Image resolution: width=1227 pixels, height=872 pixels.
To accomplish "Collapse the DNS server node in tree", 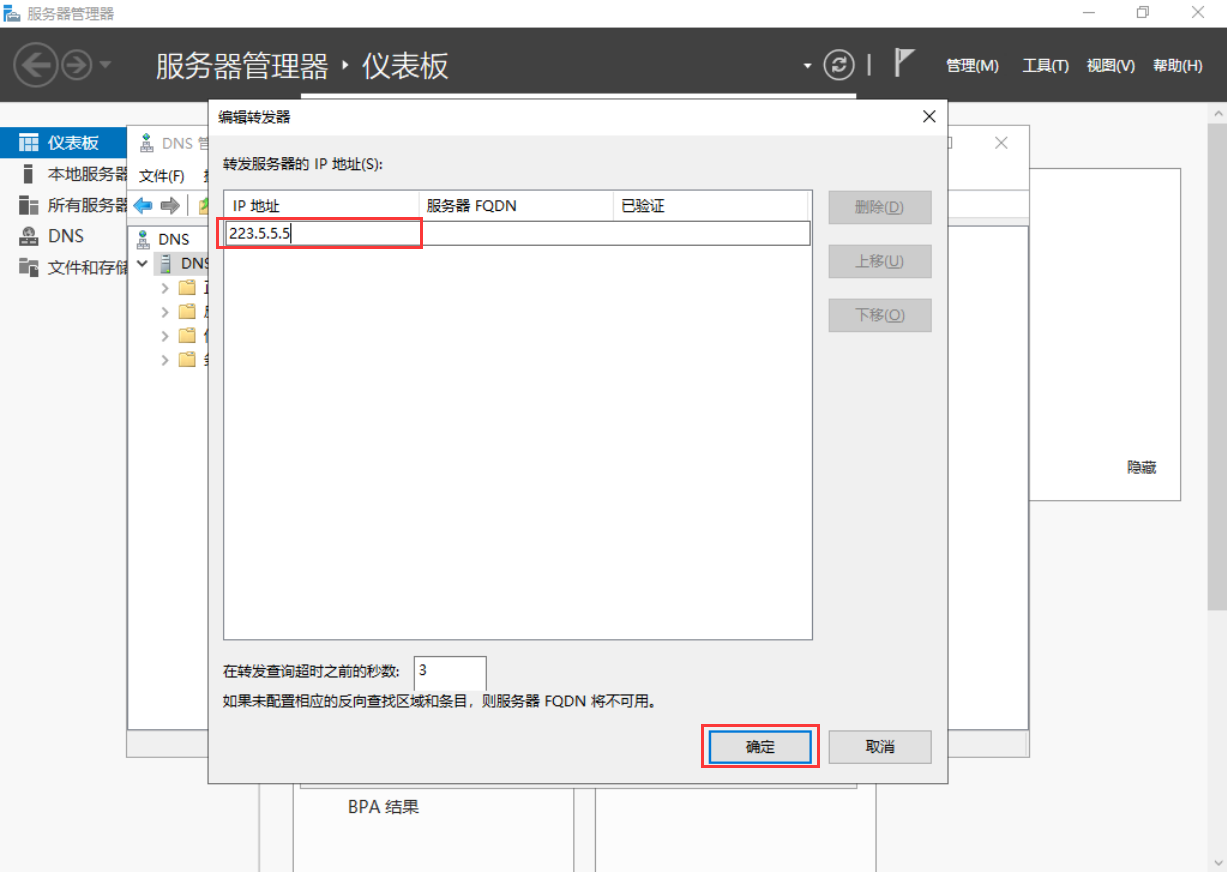I will [x=143, y=264].
